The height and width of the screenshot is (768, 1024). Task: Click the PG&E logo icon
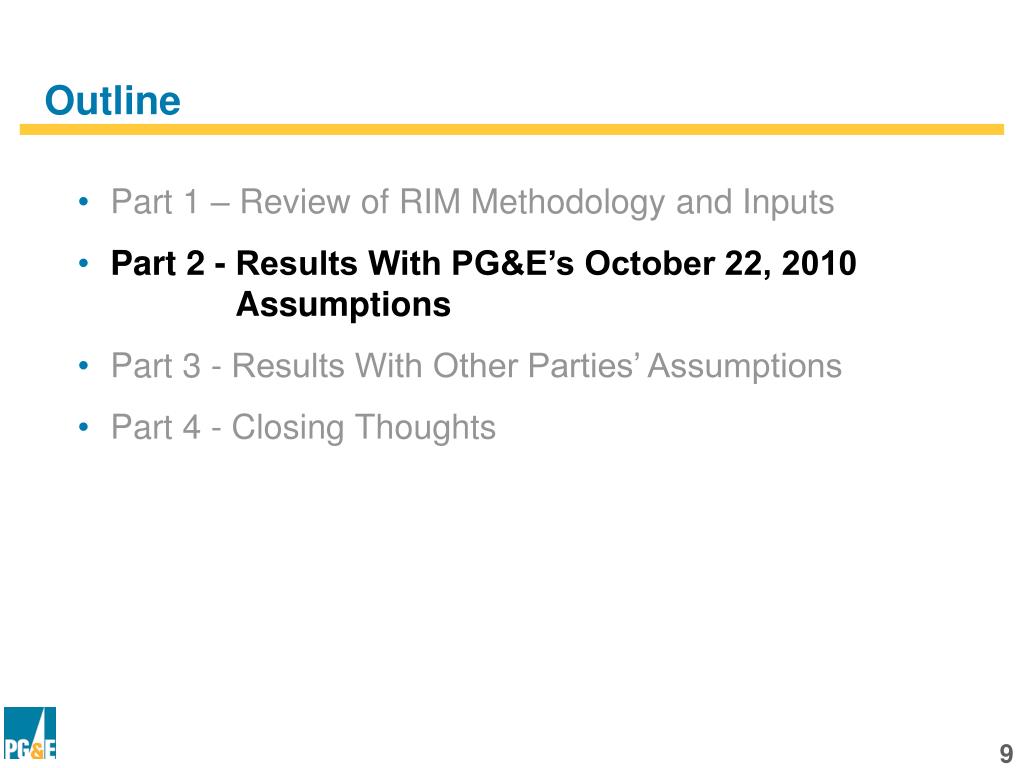(x=30, y=733)
